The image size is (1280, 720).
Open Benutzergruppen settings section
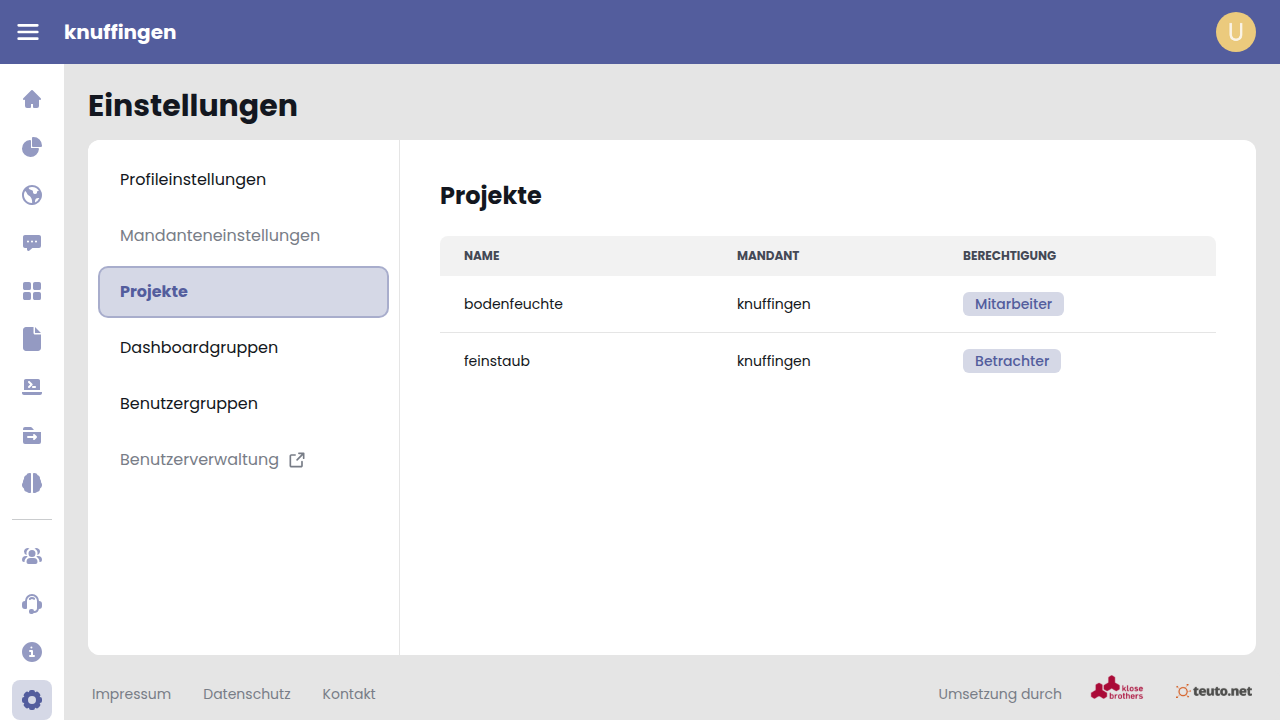[x=189, y=404]
